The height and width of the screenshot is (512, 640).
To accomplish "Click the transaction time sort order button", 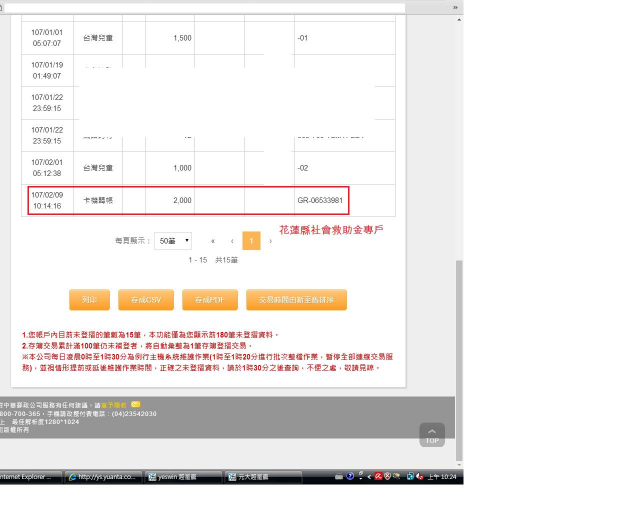I will click(x=296, y=299).
